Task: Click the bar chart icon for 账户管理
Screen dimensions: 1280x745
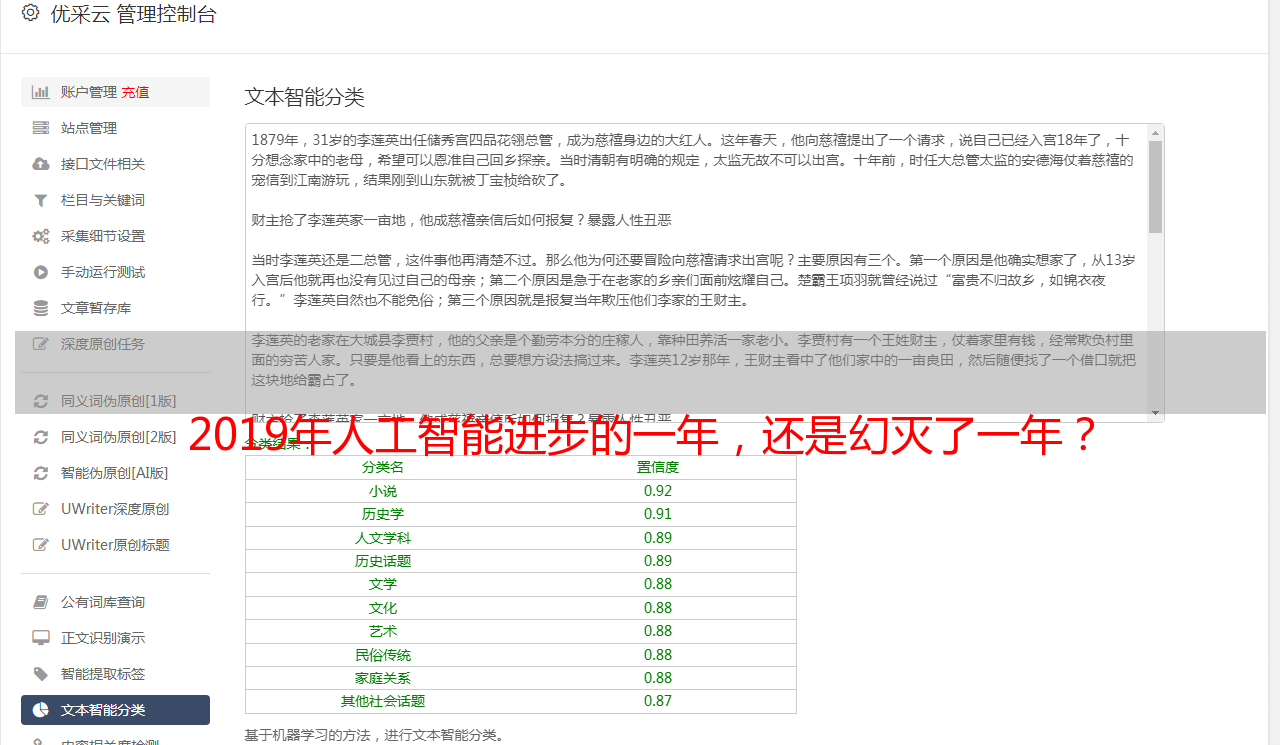Action: click(41, 92)
